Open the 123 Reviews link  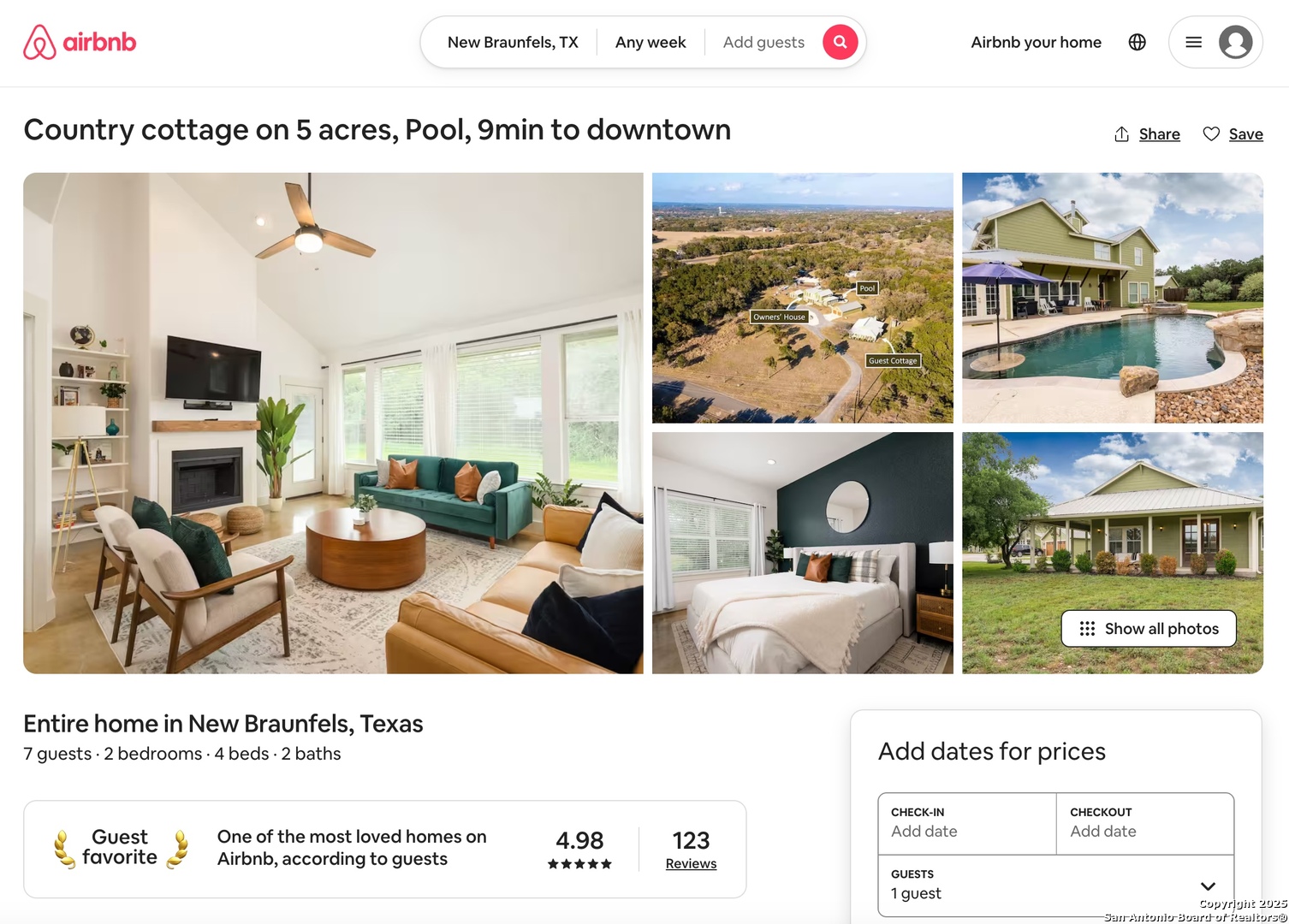691,850
